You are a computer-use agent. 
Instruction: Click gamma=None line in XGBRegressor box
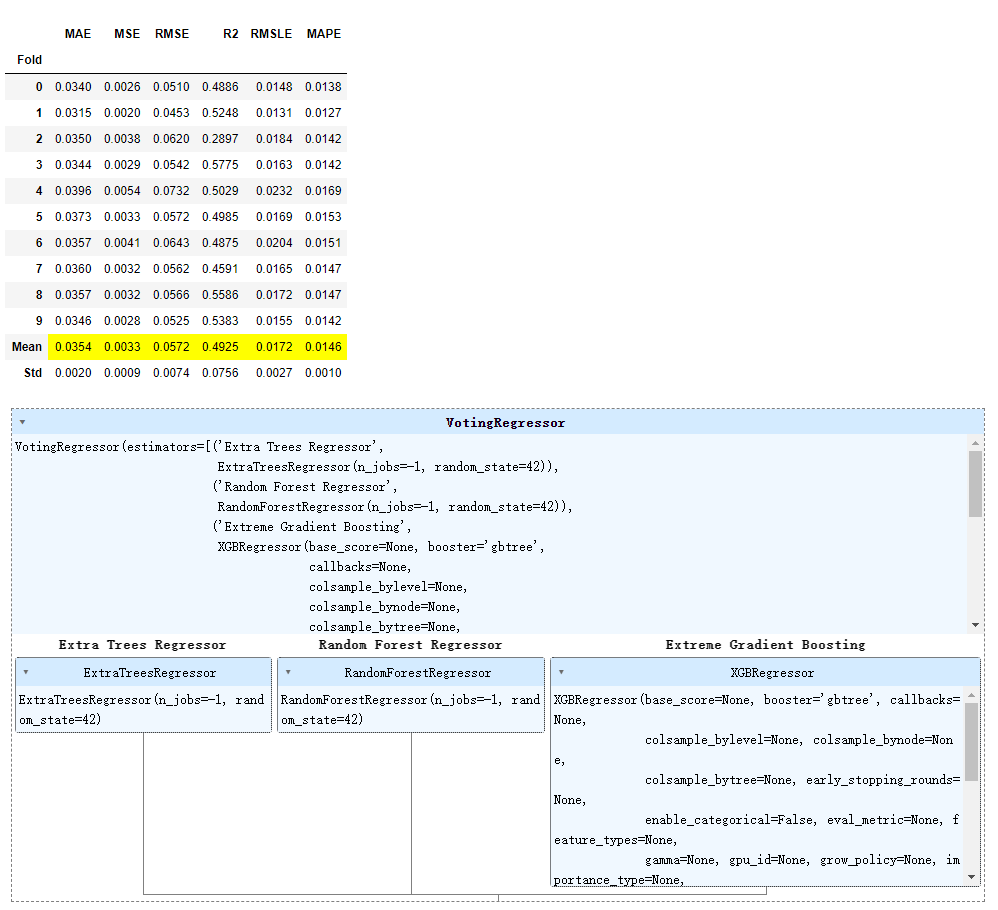(x=682, y=860)
